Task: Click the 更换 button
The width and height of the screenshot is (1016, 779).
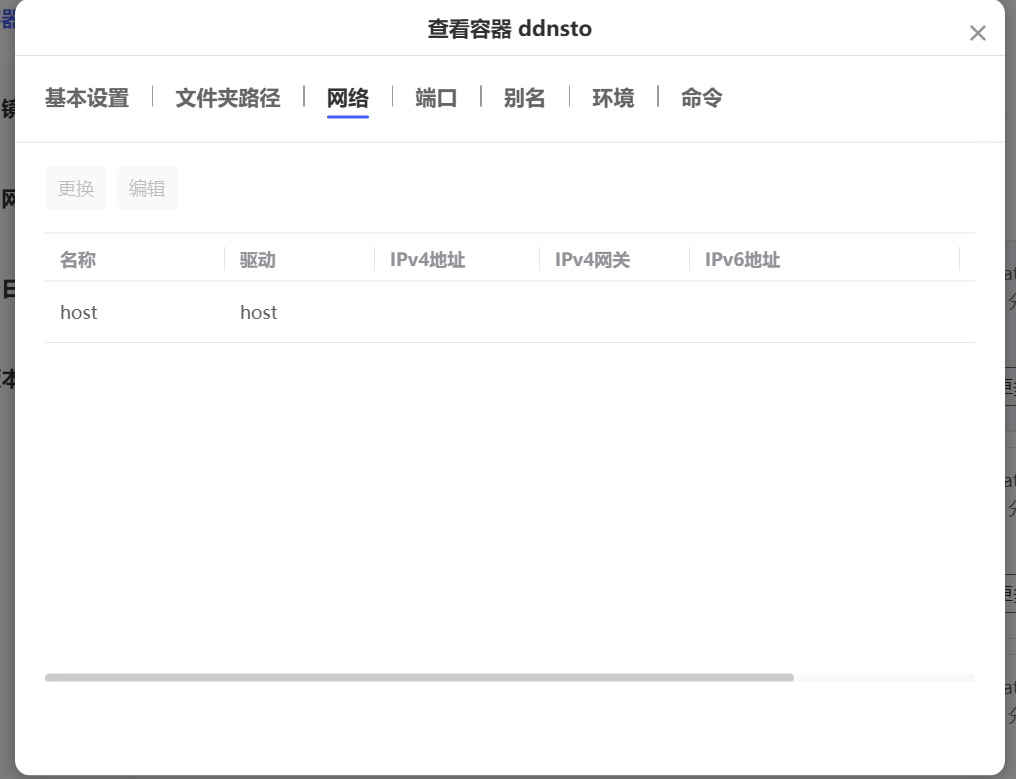Action: point(76,188)
